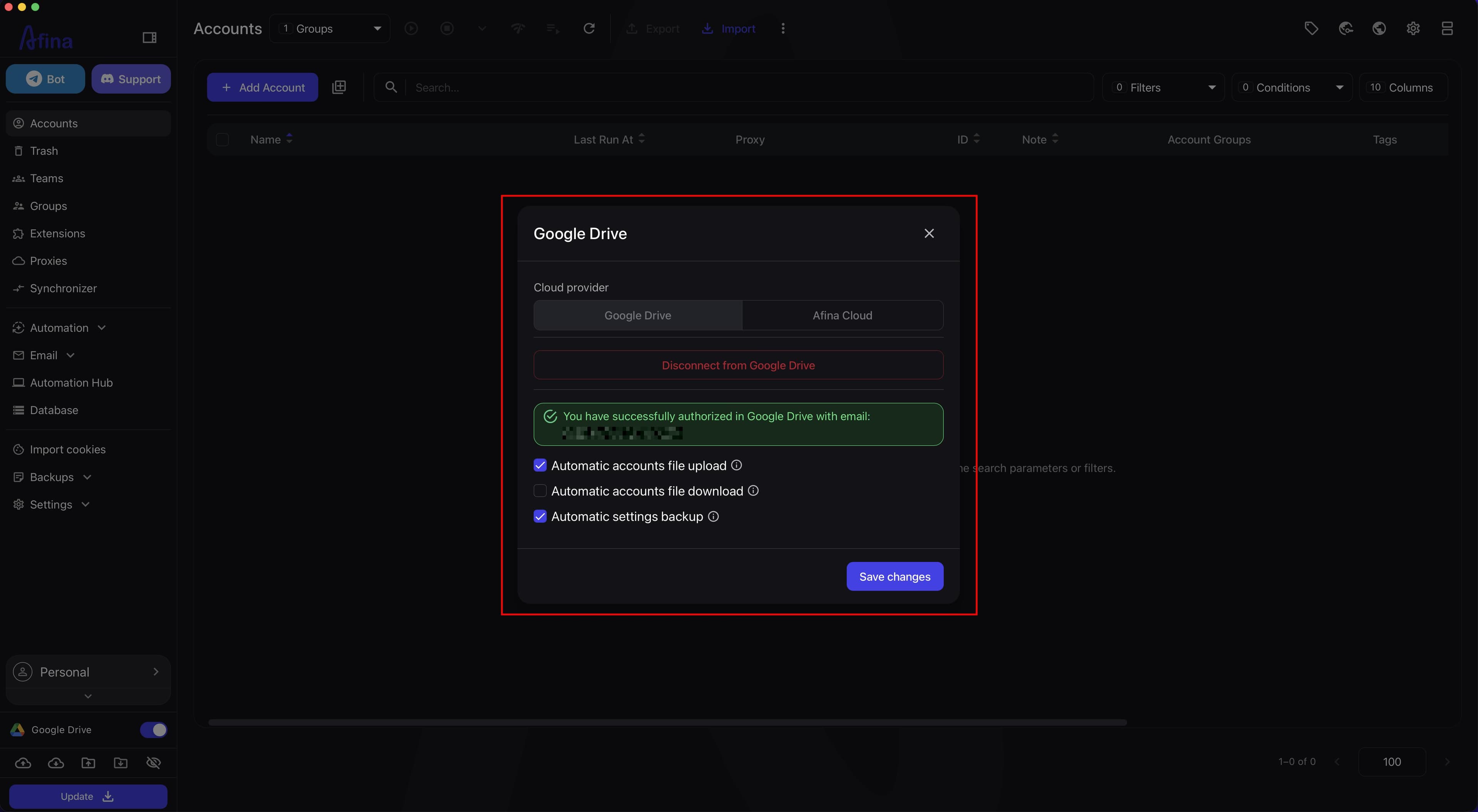Click the horizontal table scrollbar
Screen dimensions: 1478x812
668,722
